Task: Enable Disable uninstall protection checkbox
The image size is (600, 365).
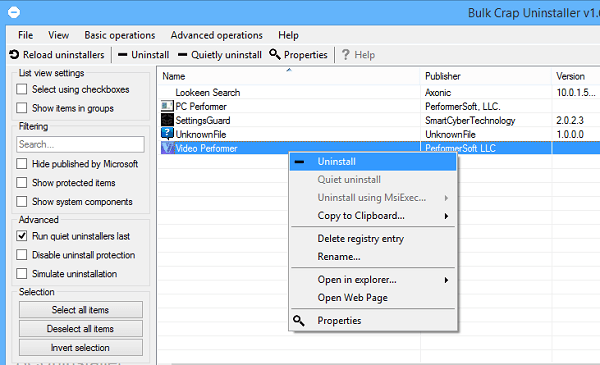Action: pyautogui.click(x=22, y=254)
